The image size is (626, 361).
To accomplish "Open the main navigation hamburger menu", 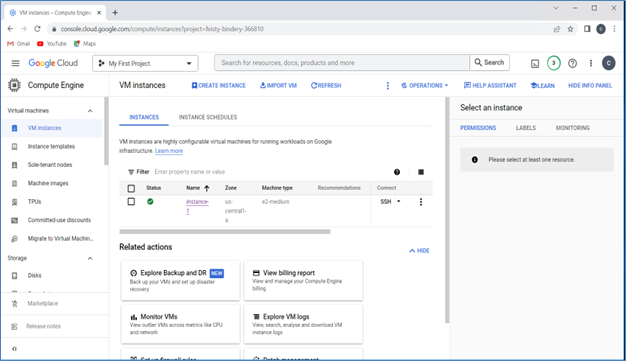I will pos(15,63).
